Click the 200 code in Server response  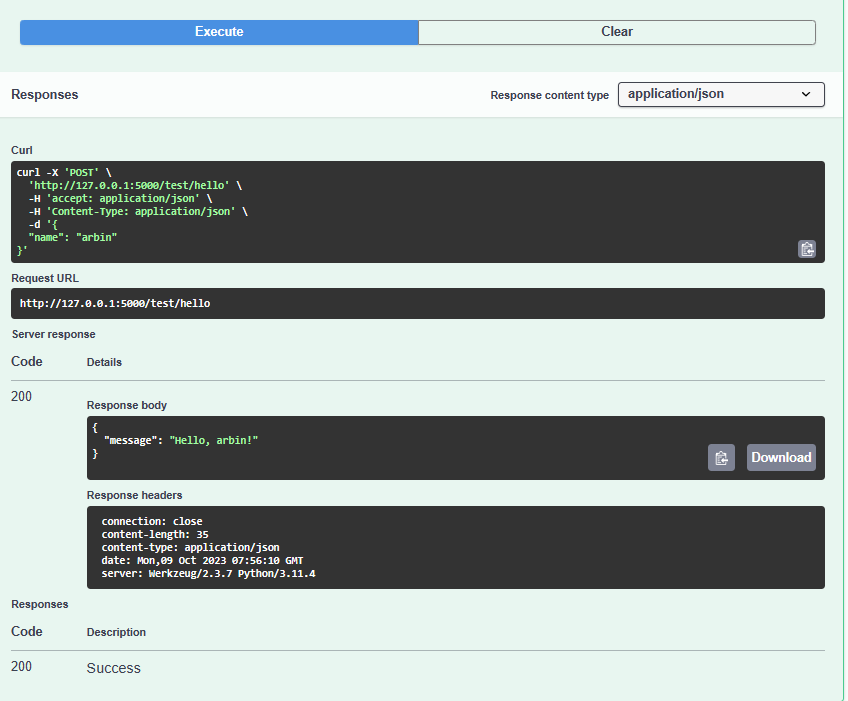coord(22,396)
